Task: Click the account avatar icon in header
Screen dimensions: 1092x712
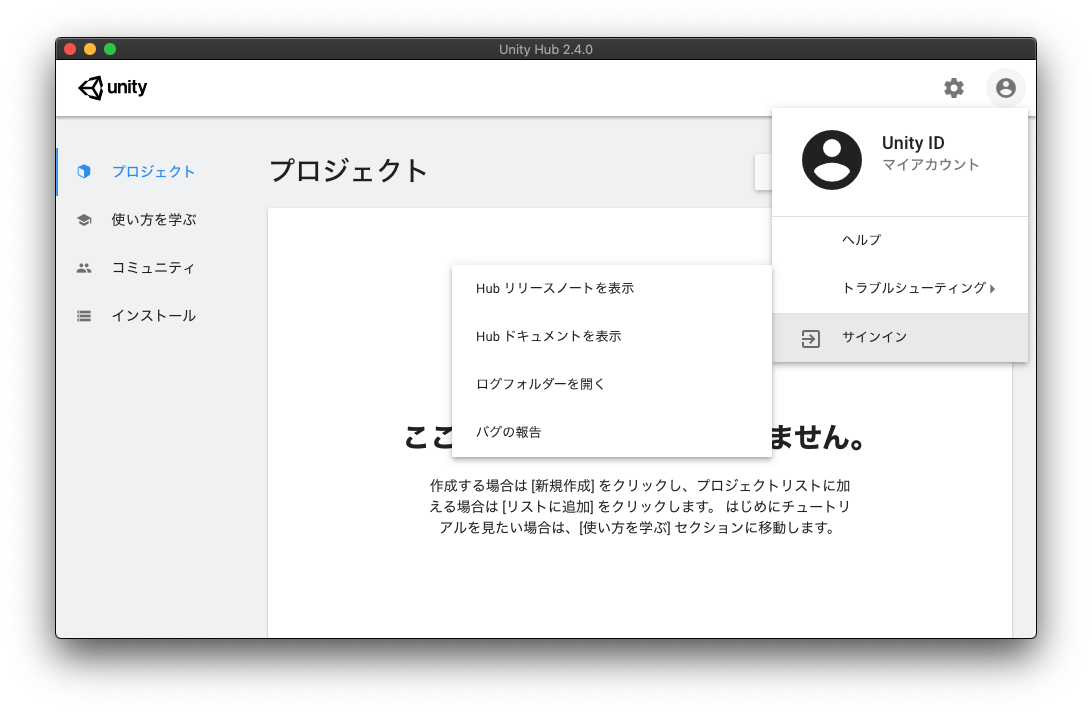Action: tap(1005, 88)
